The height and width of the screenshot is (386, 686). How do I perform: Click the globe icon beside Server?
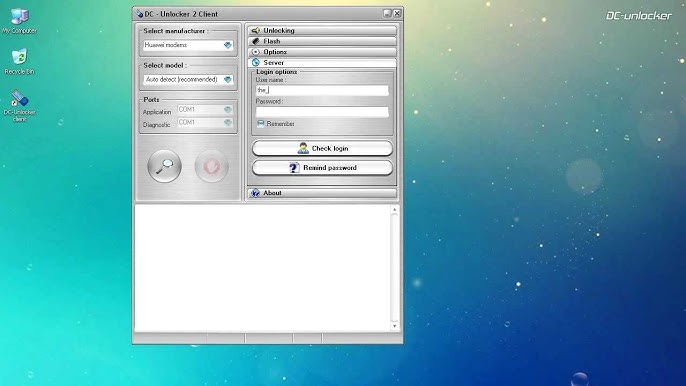coord(256,63)
